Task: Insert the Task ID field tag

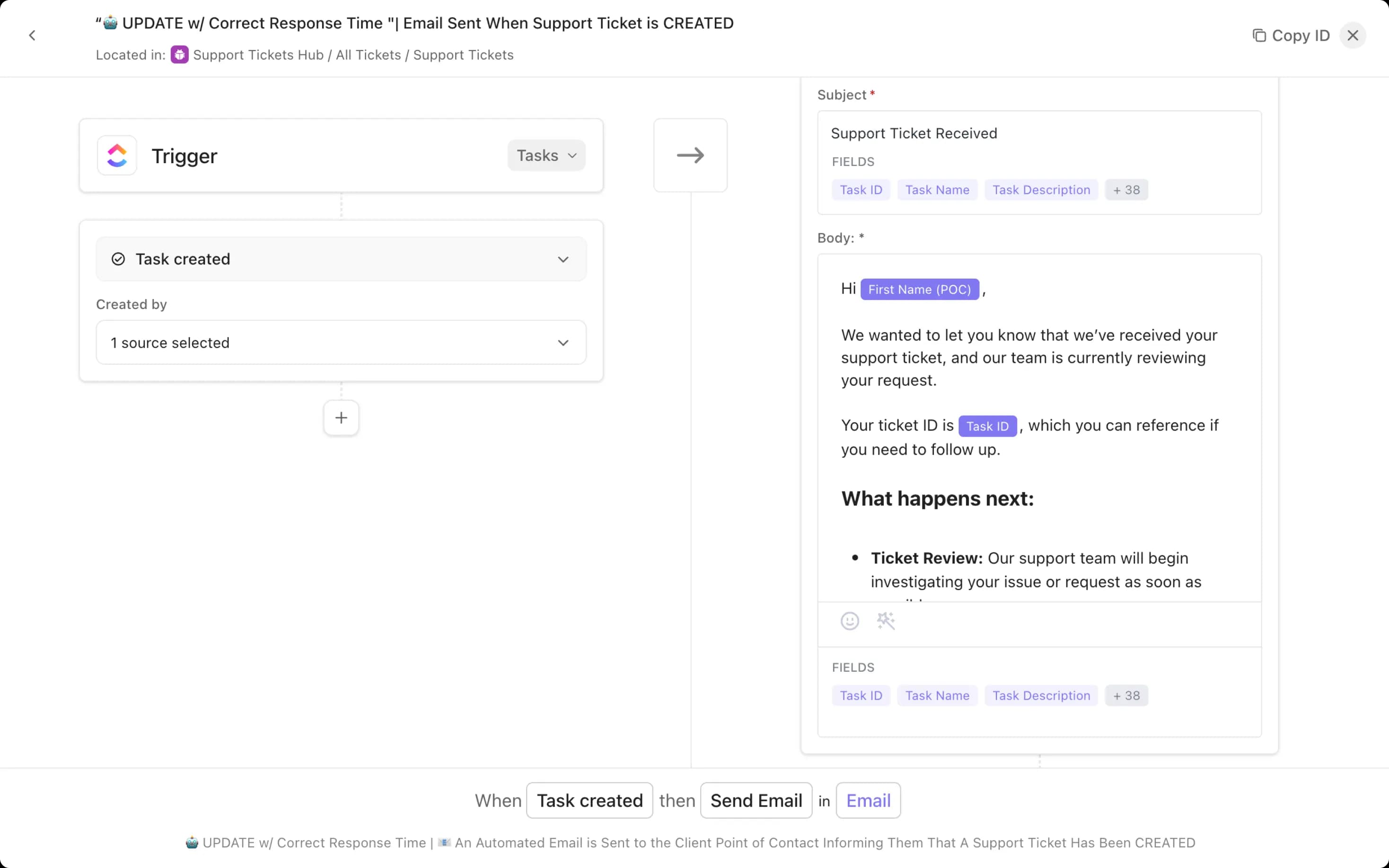Action: click(x=861, y=189)
